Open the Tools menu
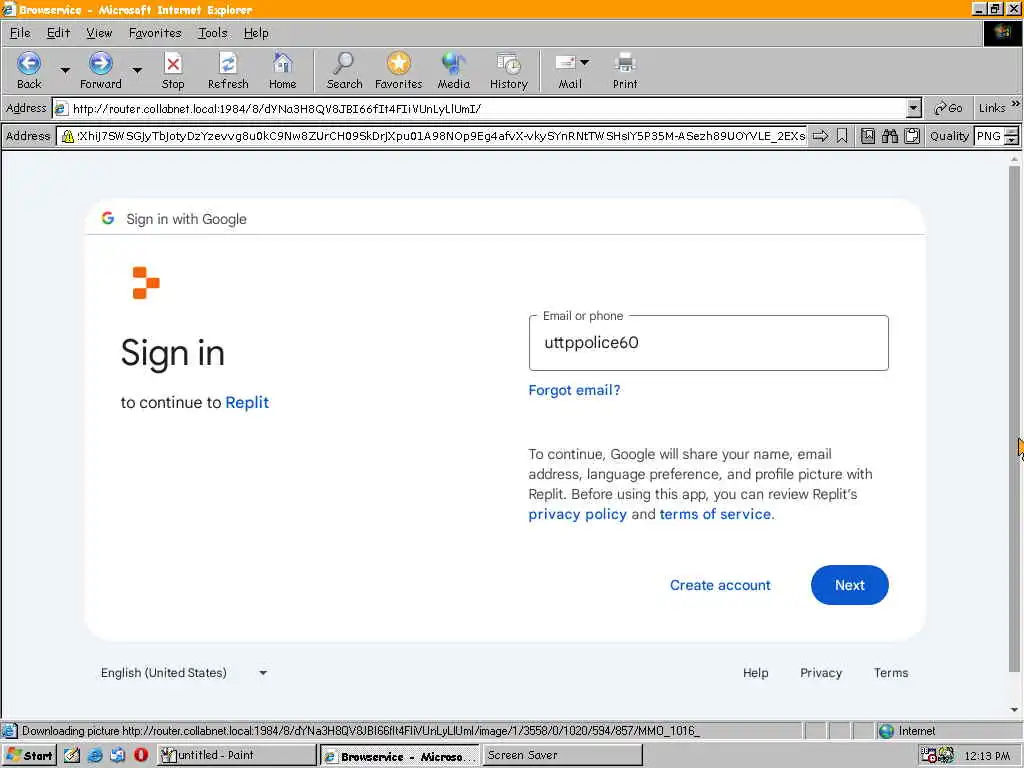 (213, 33)
